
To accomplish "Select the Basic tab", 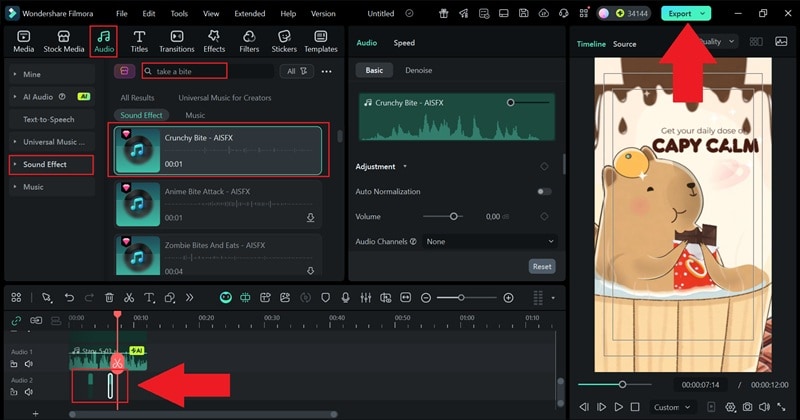I will pos(374,70).
